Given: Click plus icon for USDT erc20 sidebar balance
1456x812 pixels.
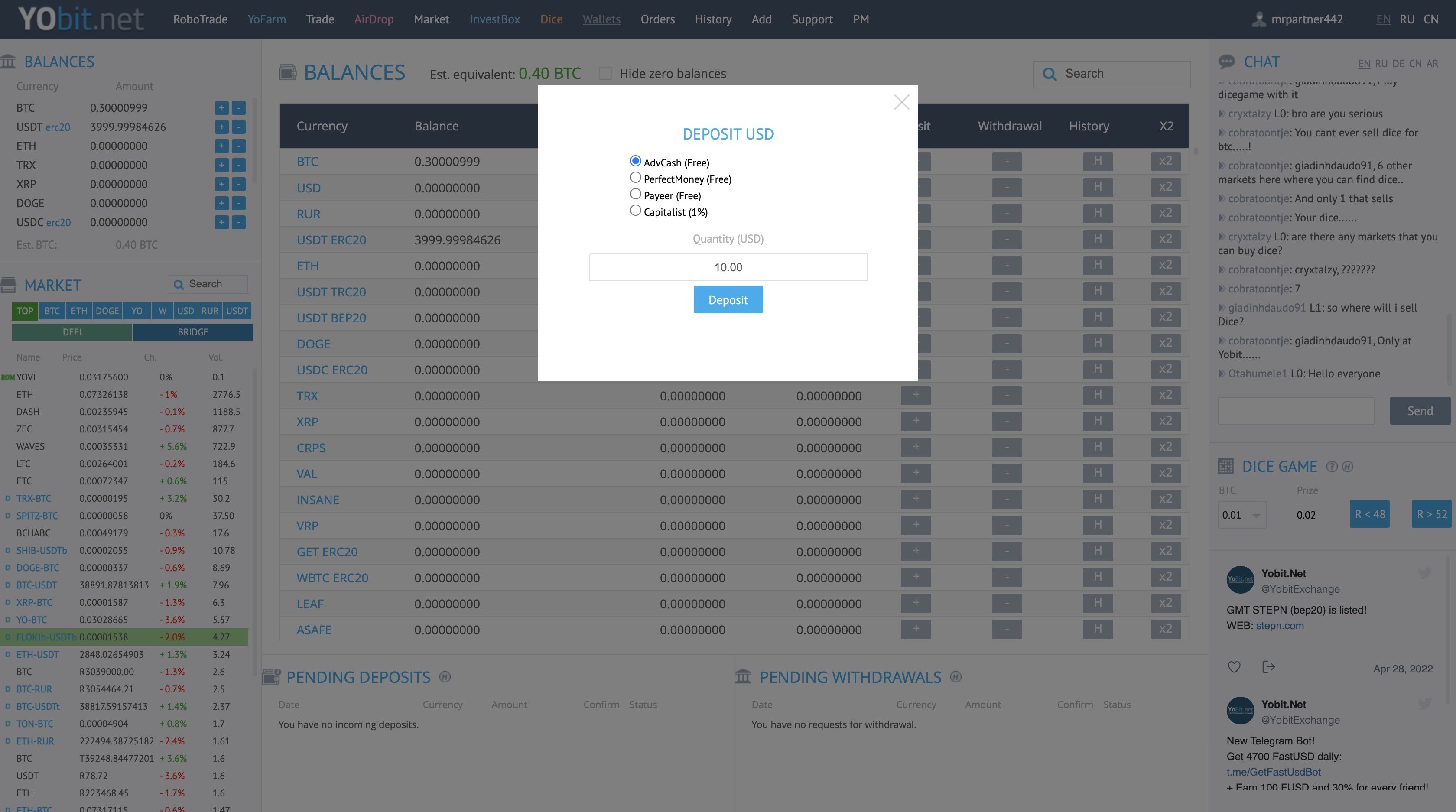Looking at the screenshot, I should (x=221, y=127).
